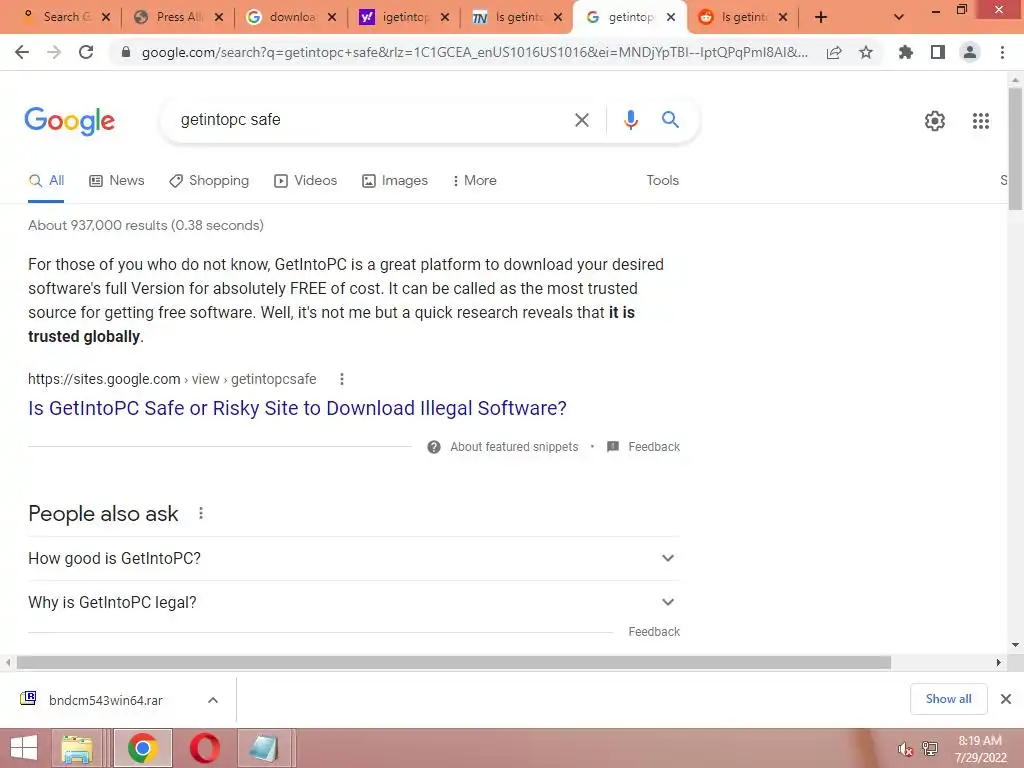Screen dimensions: 1024x768
Task: Click the sites.google.com result URL
Action: point(172,379)
